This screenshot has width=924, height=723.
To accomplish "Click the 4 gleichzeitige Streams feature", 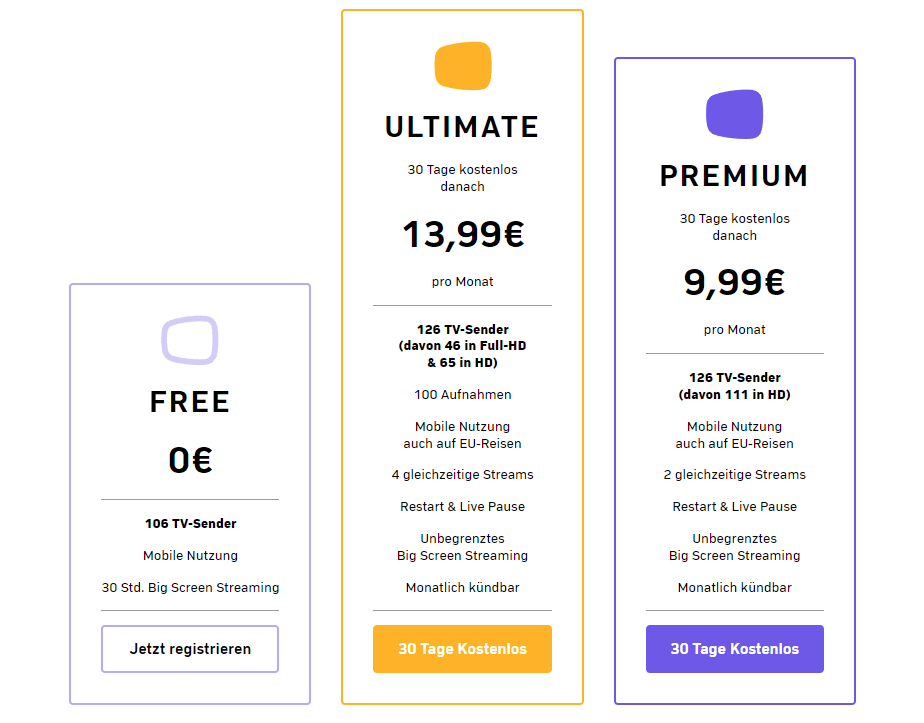I will click(x=463, y=475).
